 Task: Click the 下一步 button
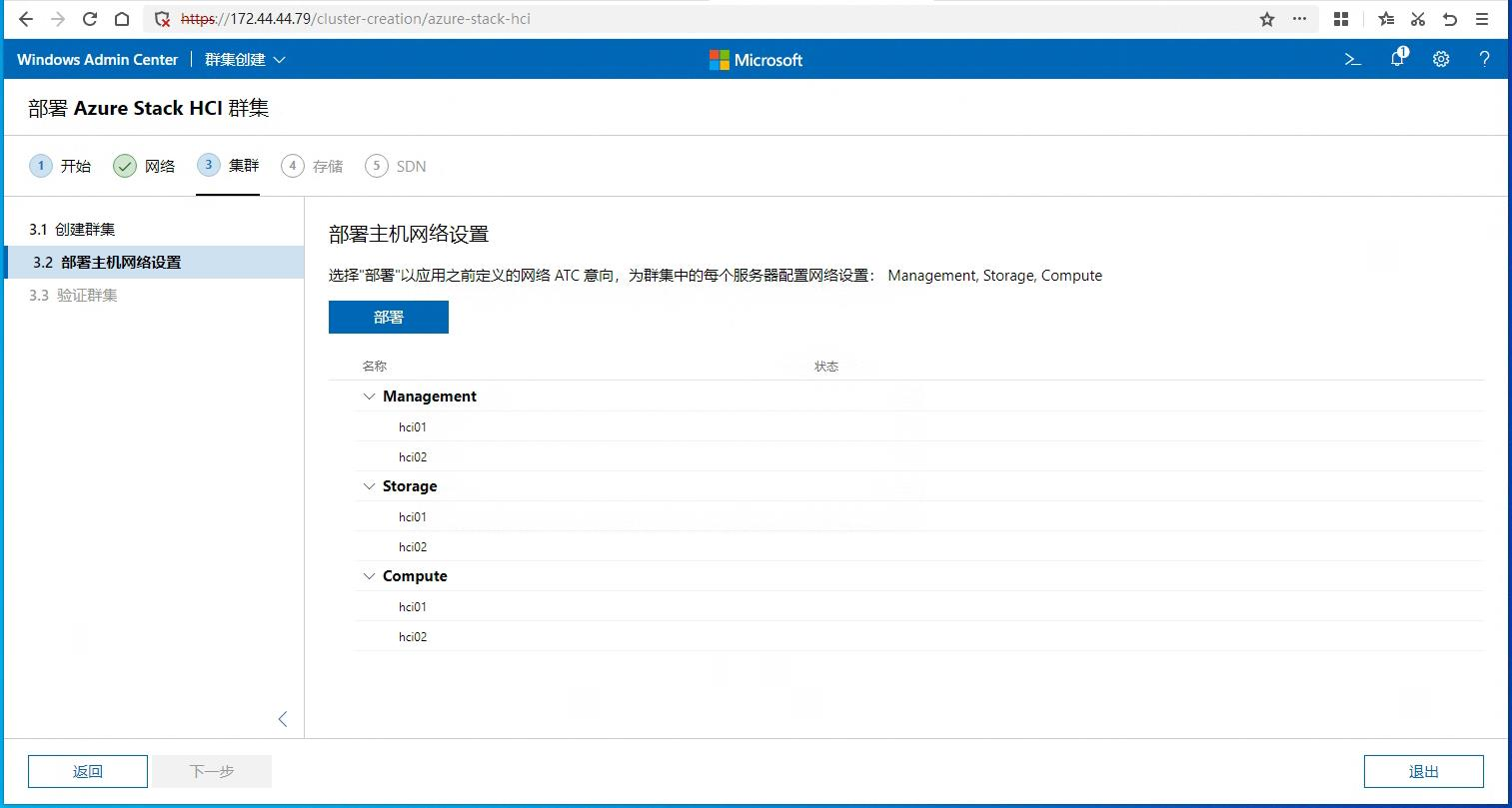(x=212, y=771)
